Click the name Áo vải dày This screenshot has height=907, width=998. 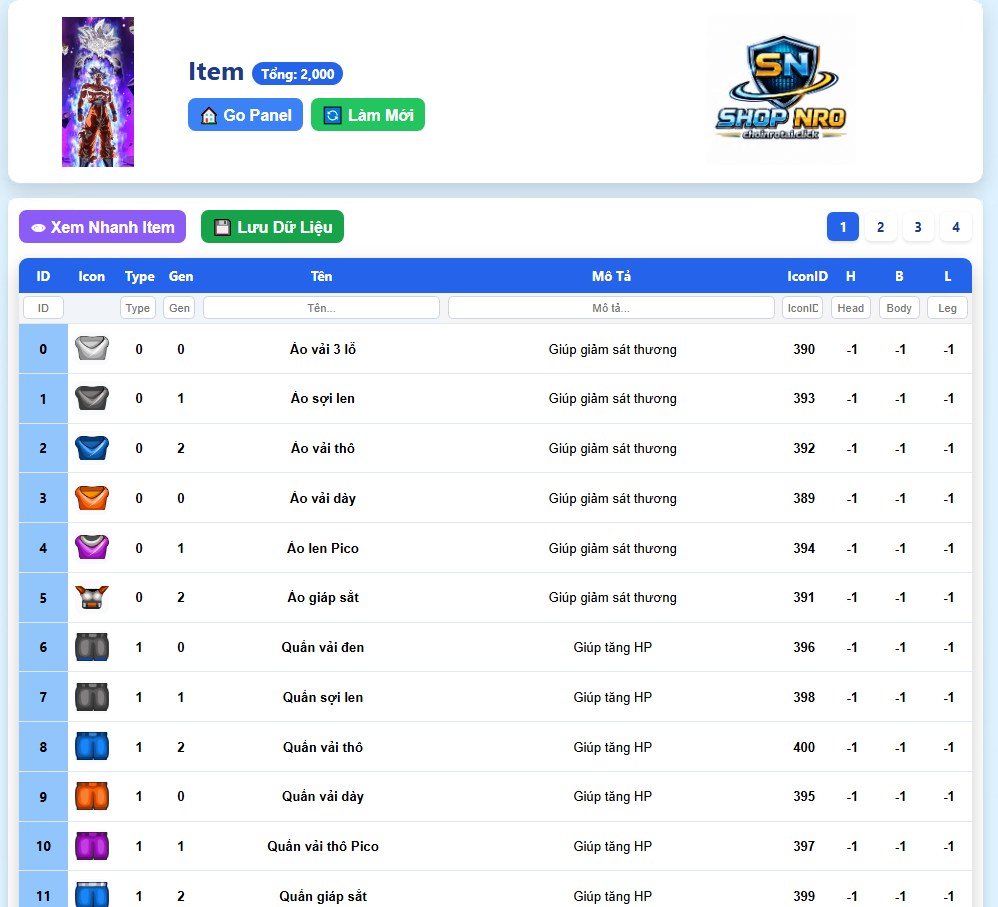click(x=323, y=498)
